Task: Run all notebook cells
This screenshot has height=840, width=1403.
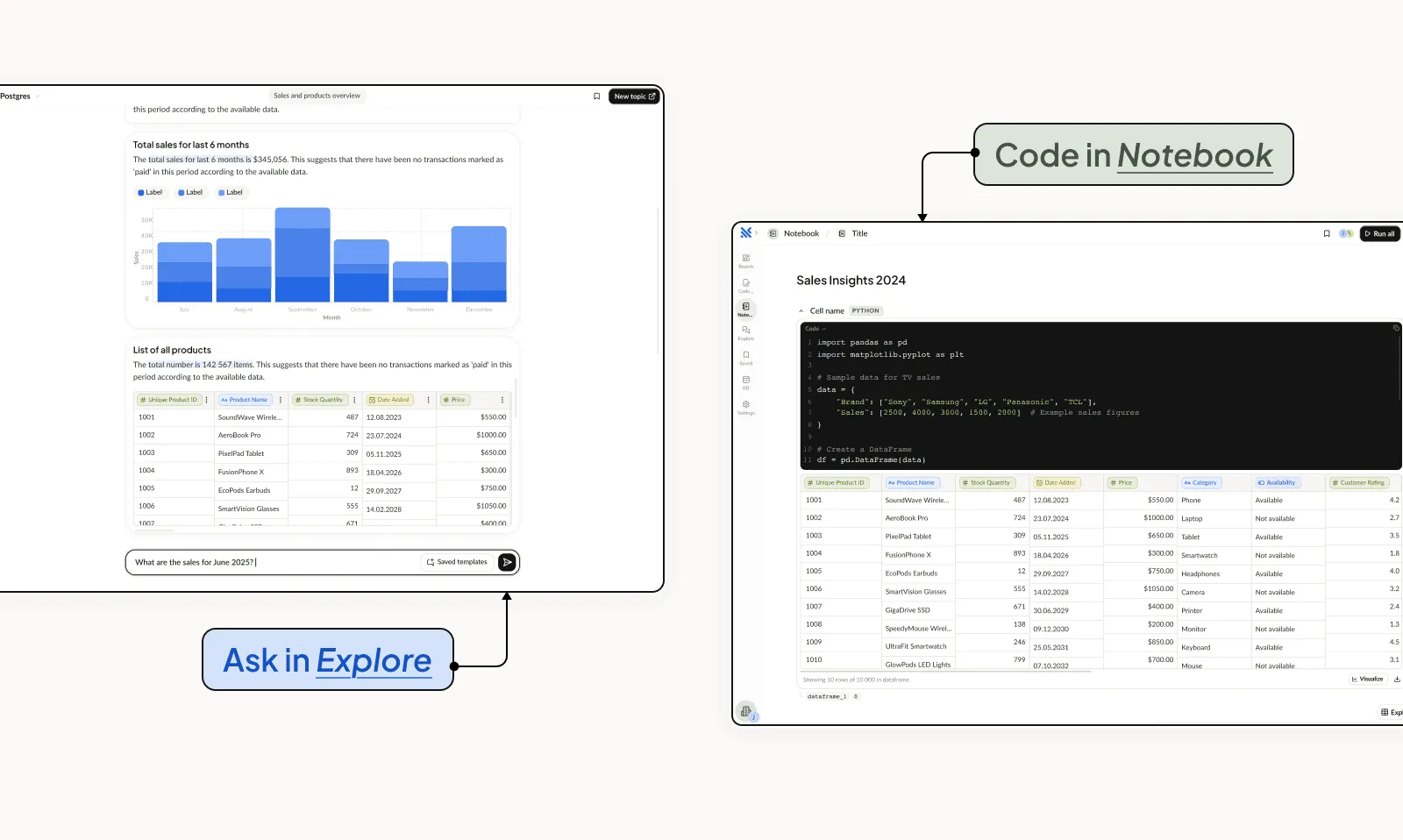Action: point(1380,233)
